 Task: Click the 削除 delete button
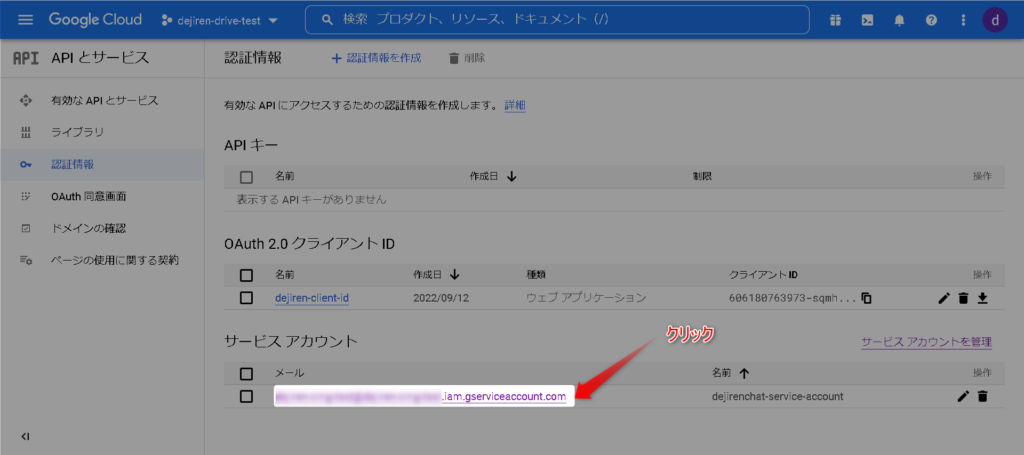(466, 58)
